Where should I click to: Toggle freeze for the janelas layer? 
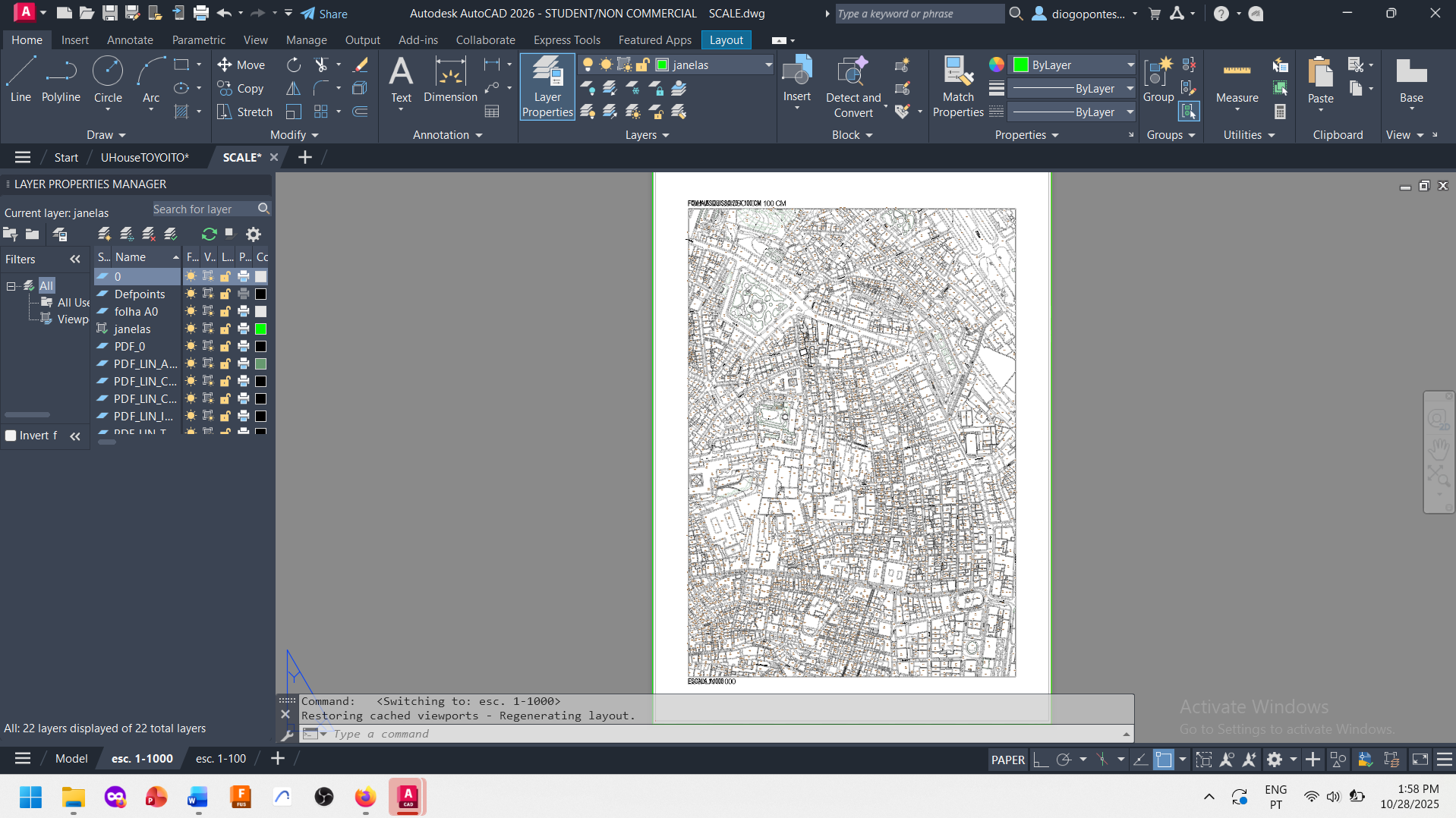191,329
